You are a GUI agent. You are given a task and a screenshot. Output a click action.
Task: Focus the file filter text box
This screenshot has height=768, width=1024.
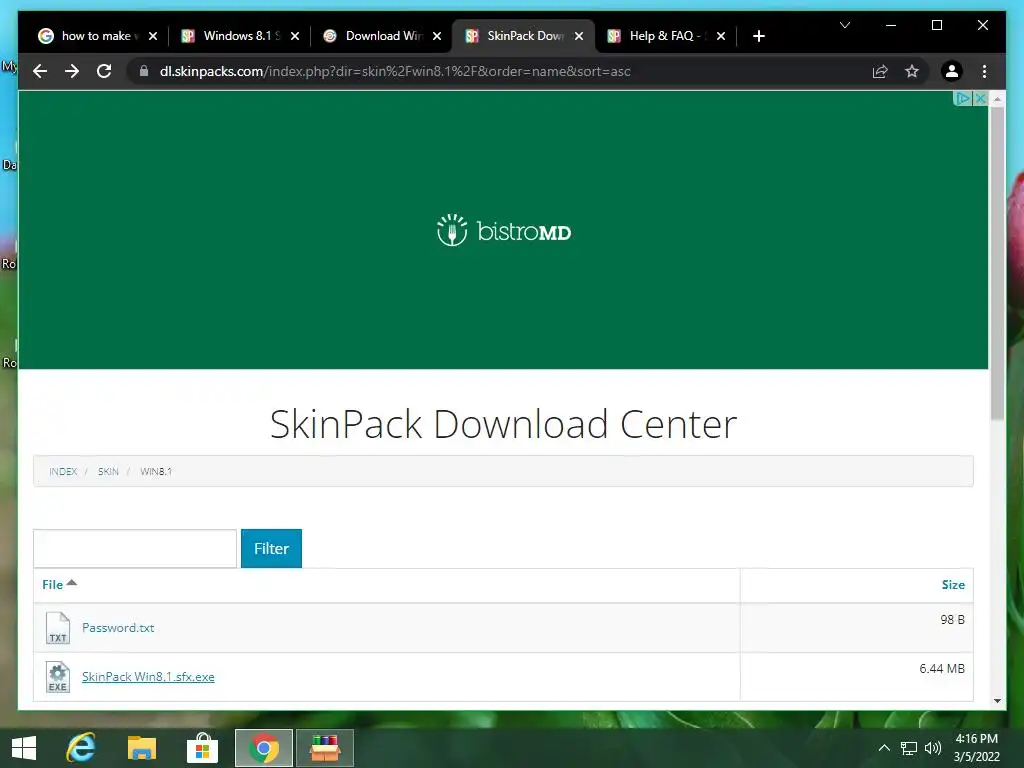(x=135, y=549)
